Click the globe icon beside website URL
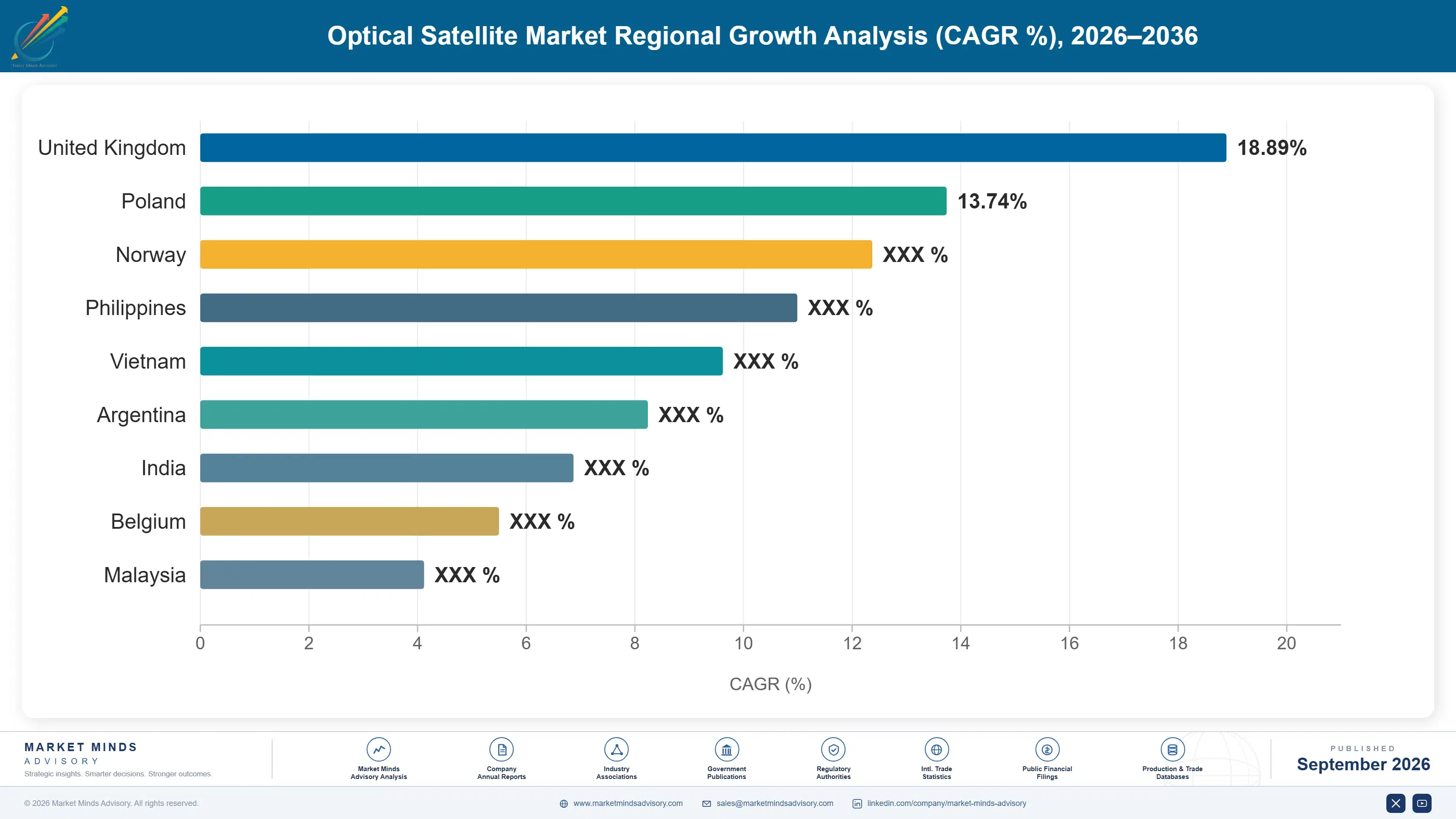The height and width of the screenshot is (819, 1456). (x=563, y=804)
